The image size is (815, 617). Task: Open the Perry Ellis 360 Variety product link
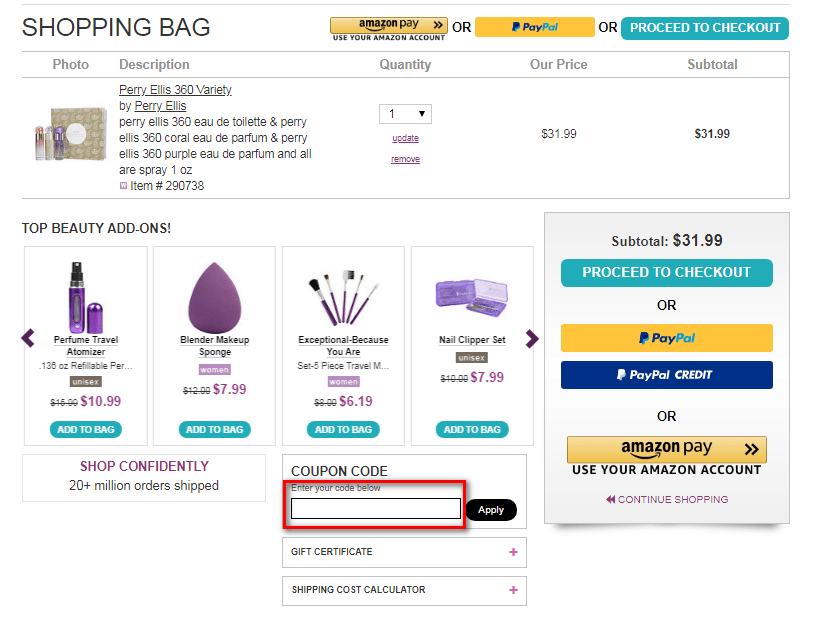175,89
